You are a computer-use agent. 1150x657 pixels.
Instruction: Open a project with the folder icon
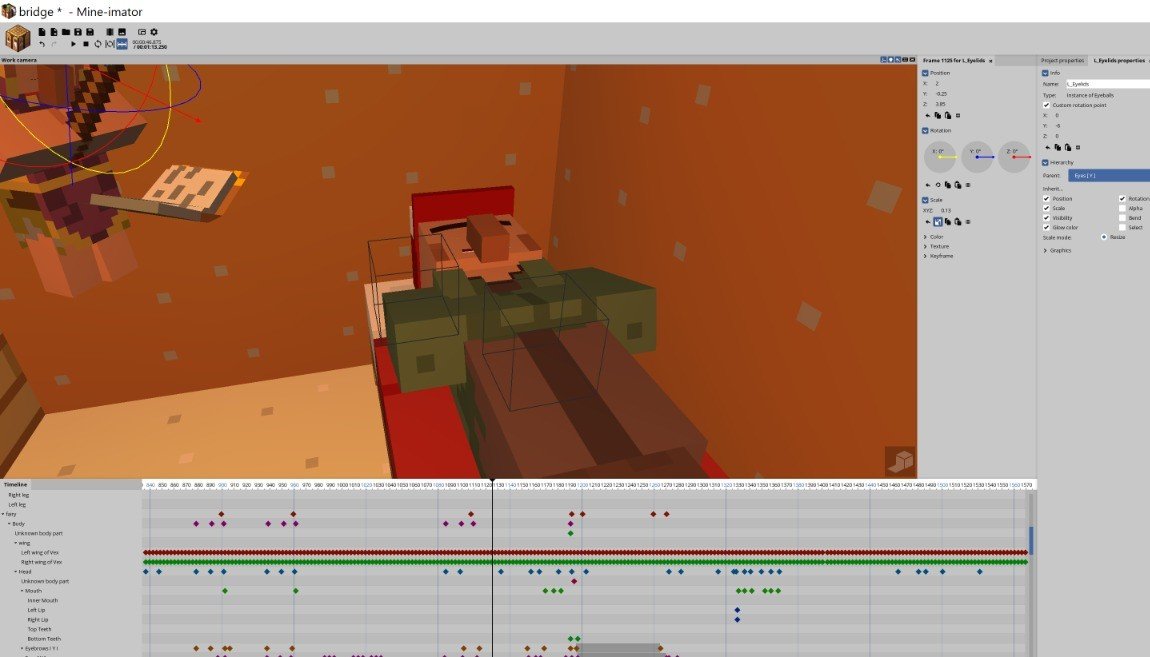[66, 32]
